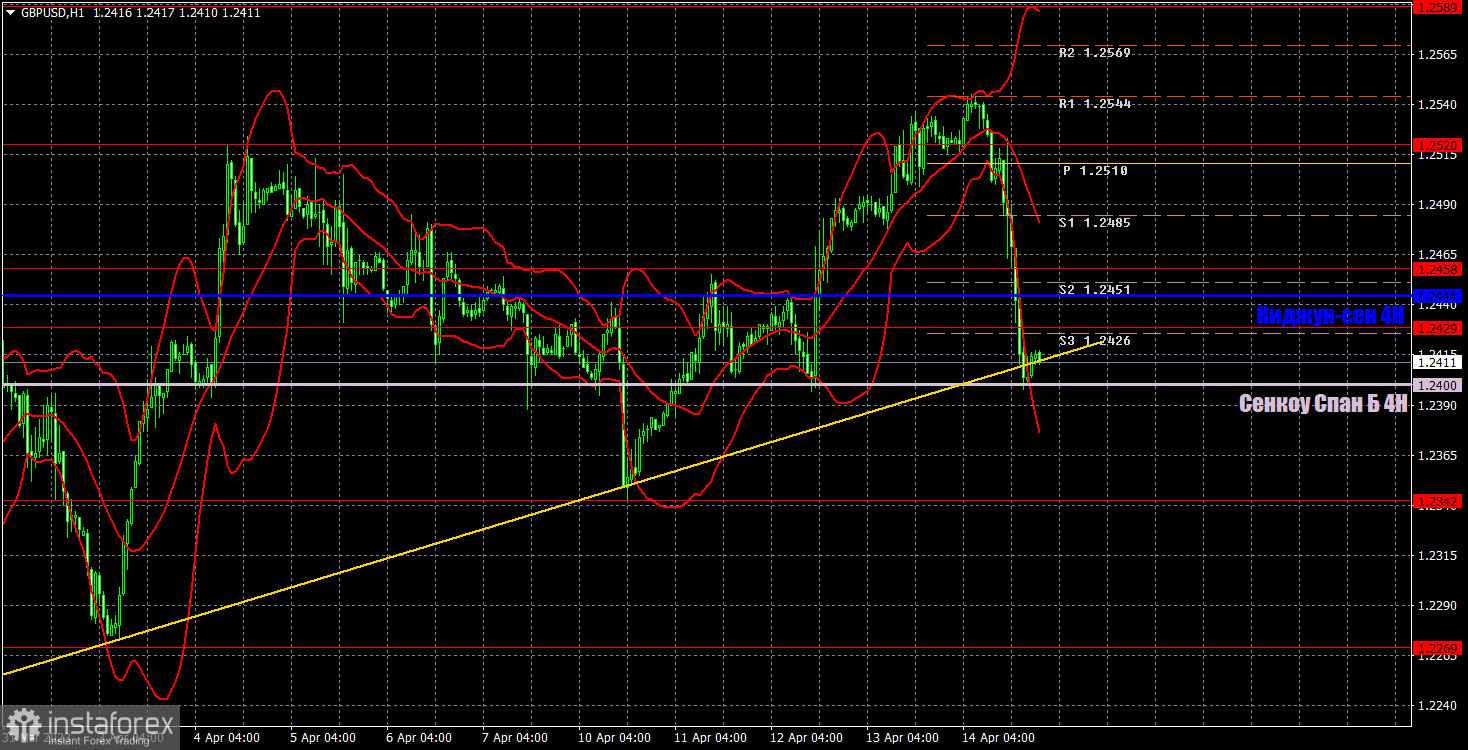Viewport: 1468px width, 750px height.
Task: Click the S3 1.2426 pivot label
Action: tap(1095, 340)
